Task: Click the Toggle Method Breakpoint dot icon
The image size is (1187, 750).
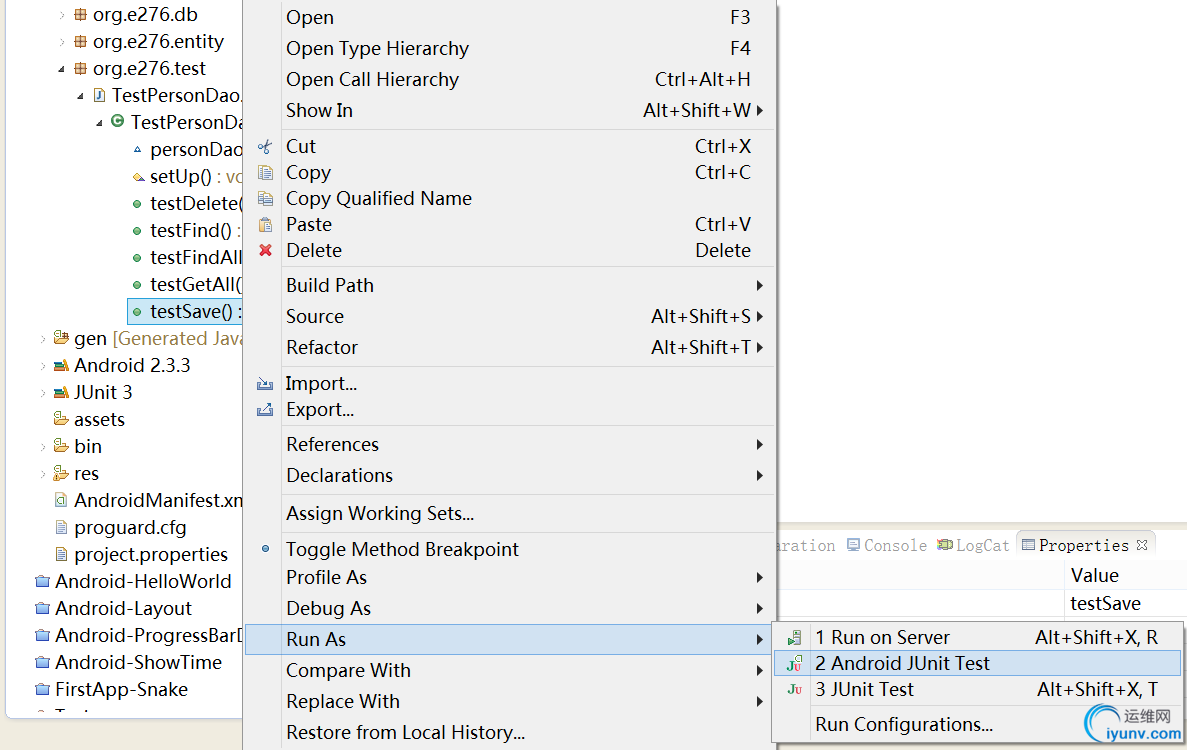Action: pos(265,549)
